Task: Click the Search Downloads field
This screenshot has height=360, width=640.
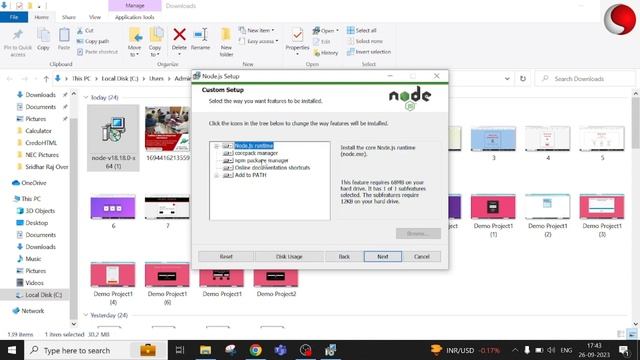Action: pos(584,79)
